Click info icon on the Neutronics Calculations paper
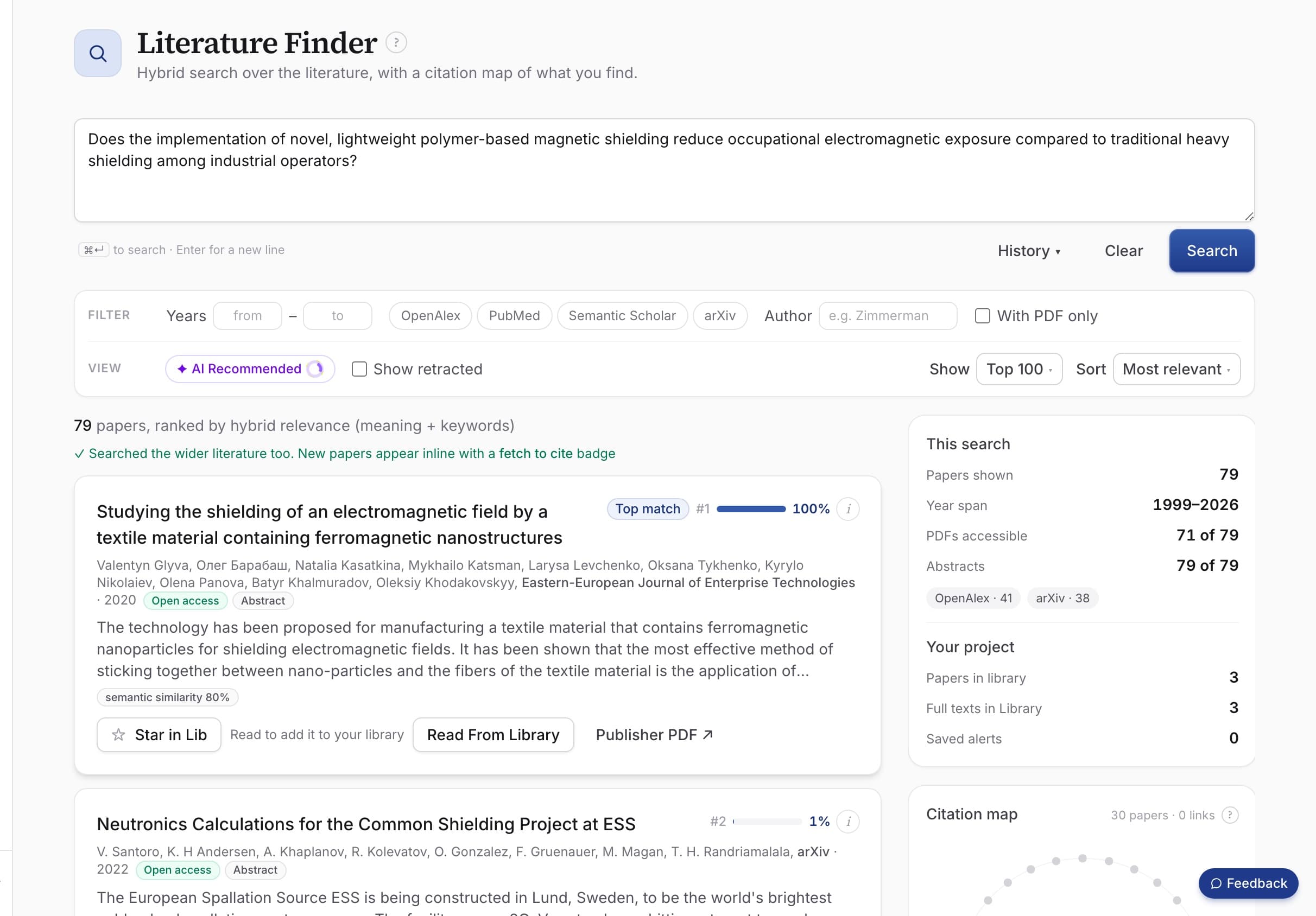The image size is (1316, 916). (849, 822)
